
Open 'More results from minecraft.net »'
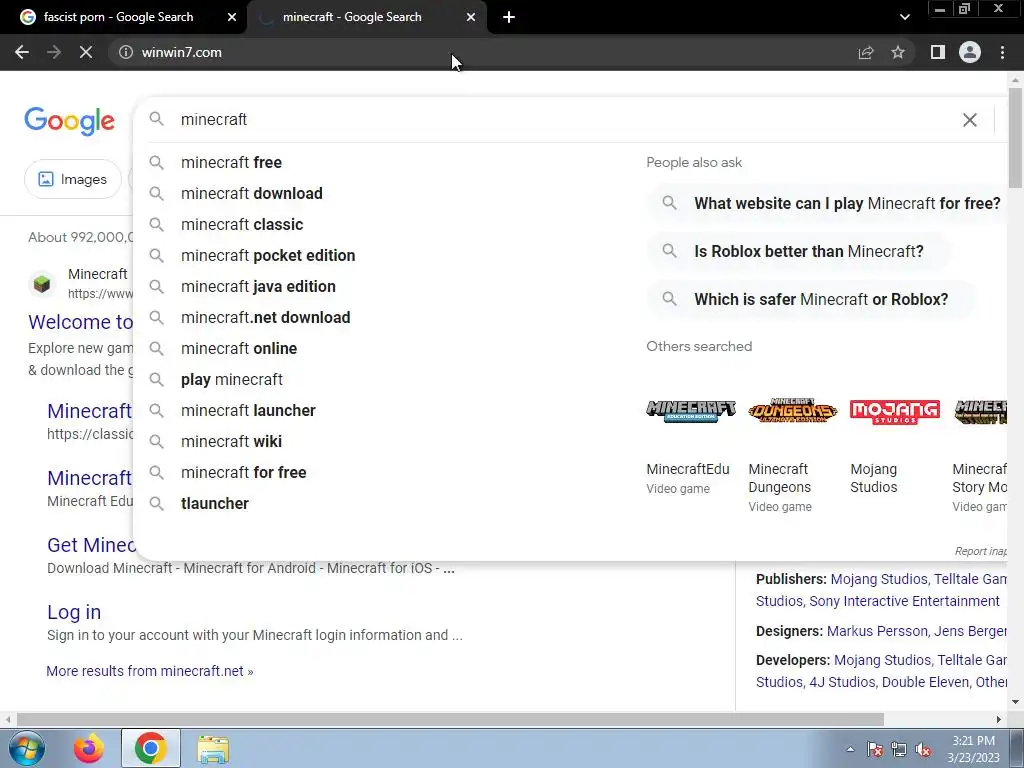pyautogui.click(x=150, y=671)
